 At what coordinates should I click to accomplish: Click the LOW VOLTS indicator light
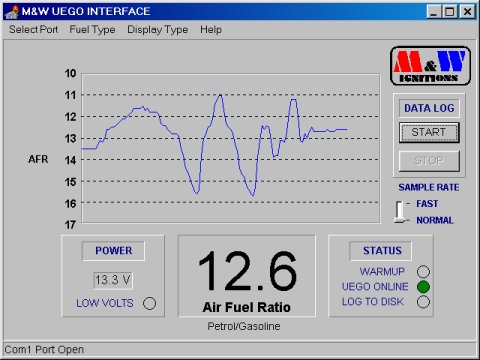click(149, 303)
